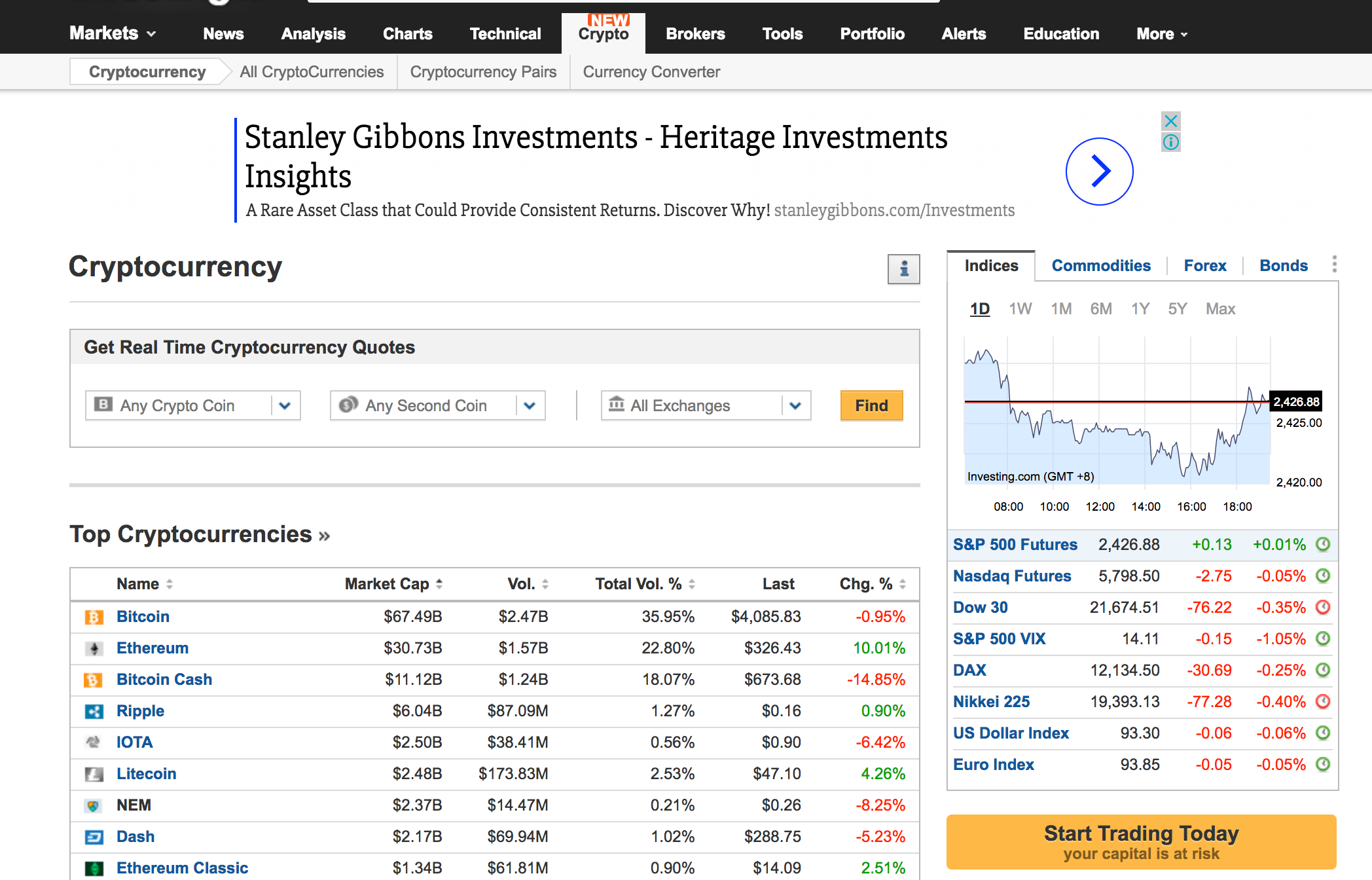Open the indices panel three-dot menu
Screen dimensions: 1372x880
(1334, 265)
